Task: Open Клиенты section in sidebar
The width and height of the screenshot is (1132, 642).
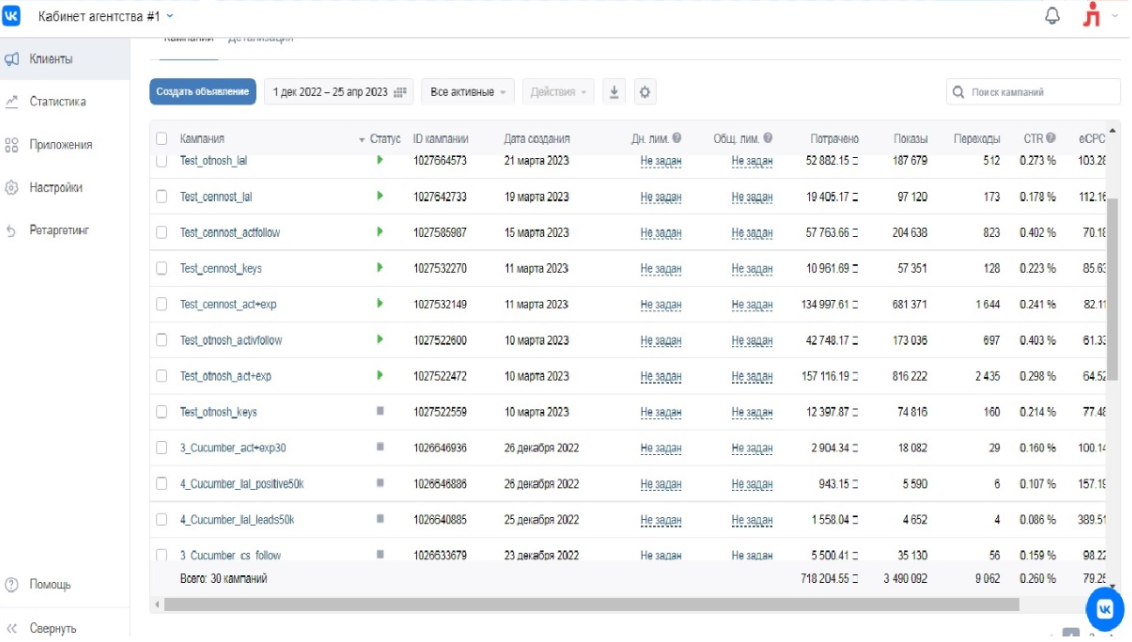Action: pyautogui.click(x=65, y=59)
